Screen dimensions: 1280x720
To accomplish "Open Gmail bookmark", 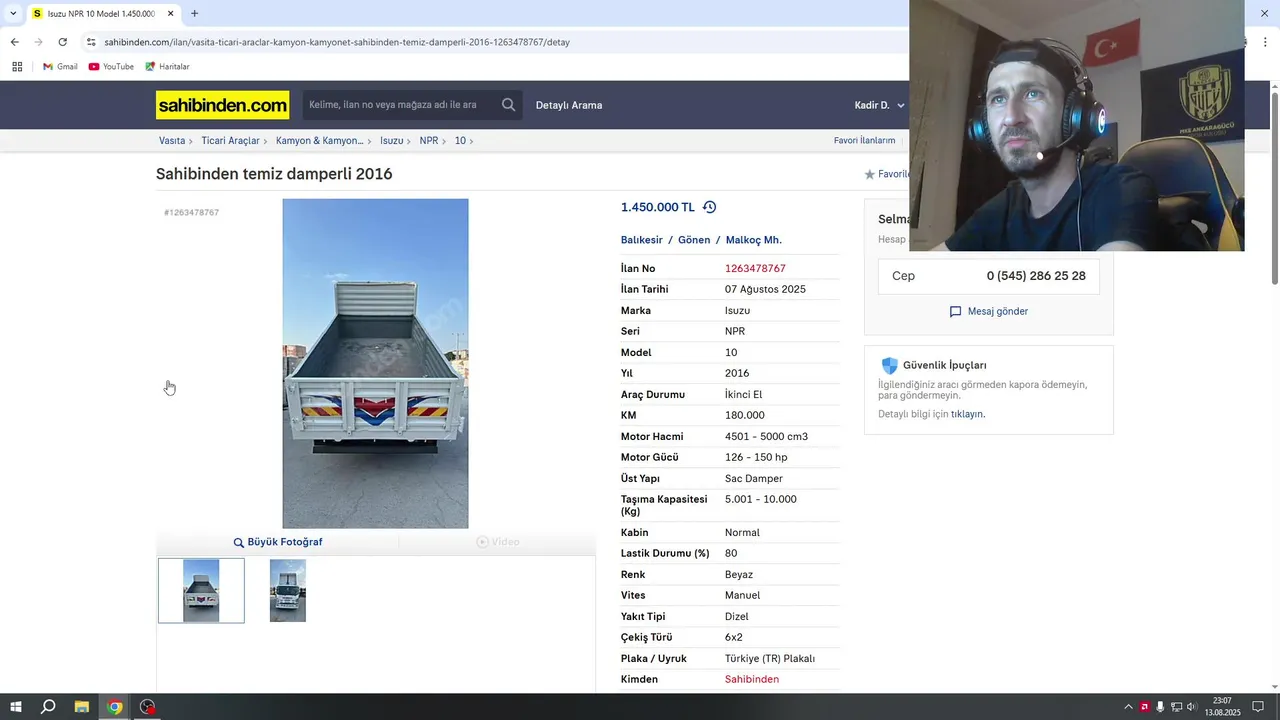I will (x=60, y=67).
